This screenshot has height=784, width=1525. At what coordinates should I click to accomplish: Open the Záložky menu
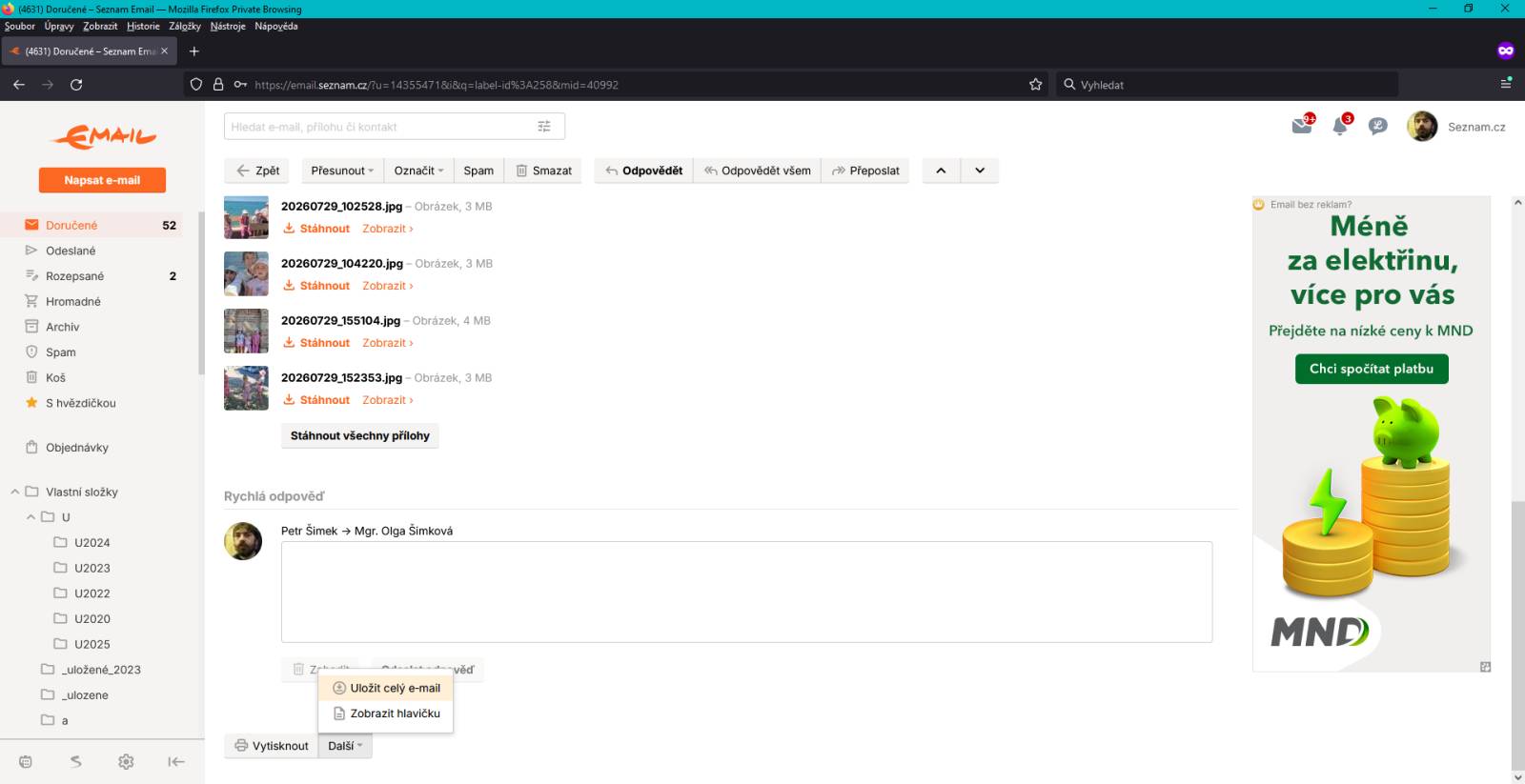coord(185,27)
